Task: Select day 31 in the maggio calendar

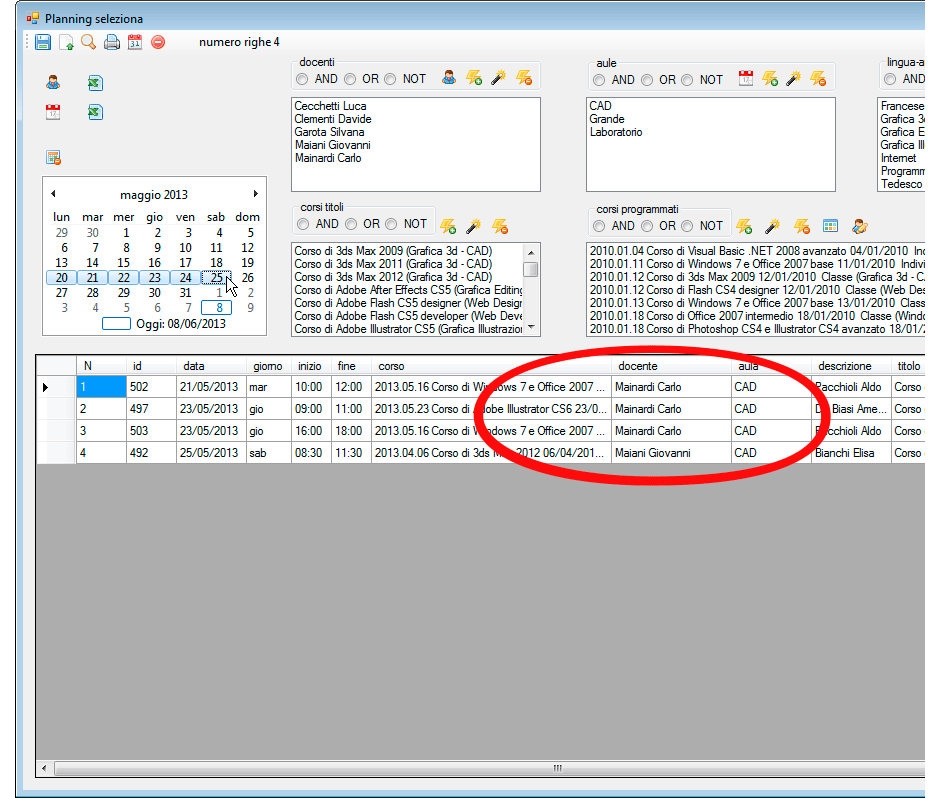Action: [185, 293]
